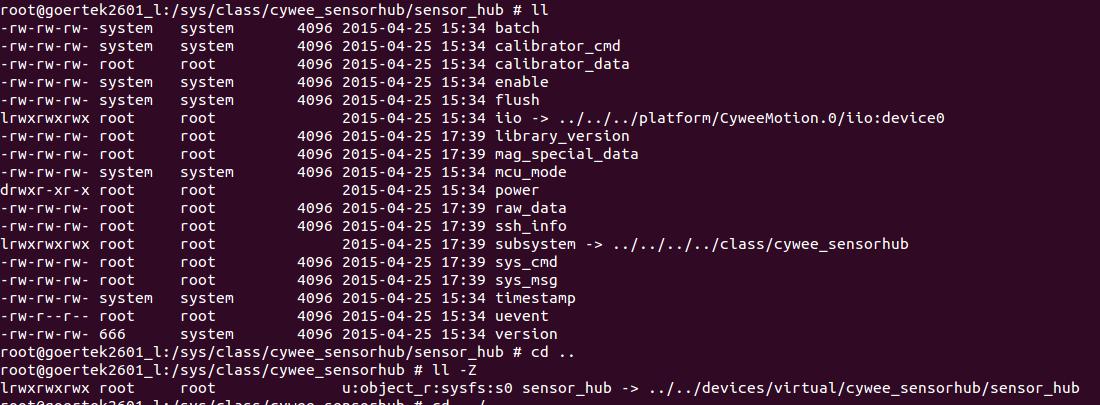Select raw_data in the listing
1100x405 pixels.
tap(530, 208)
